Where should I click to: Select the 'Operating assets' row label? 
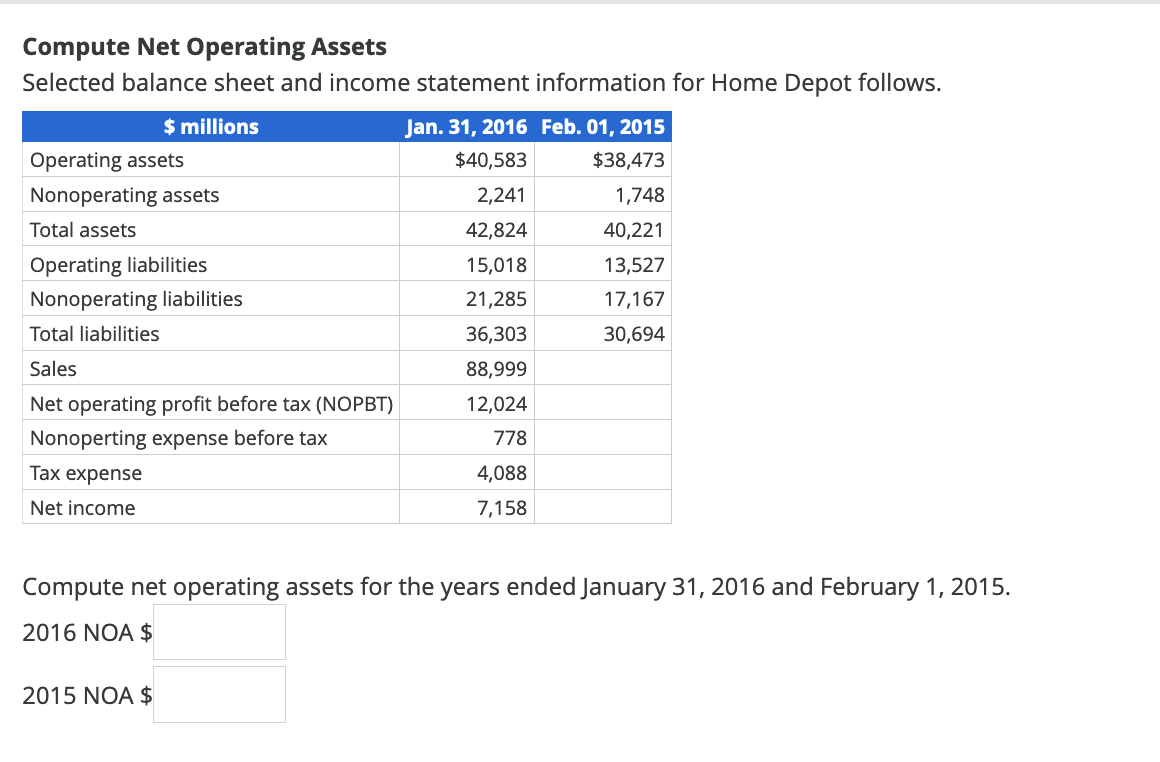coord(106,160)
